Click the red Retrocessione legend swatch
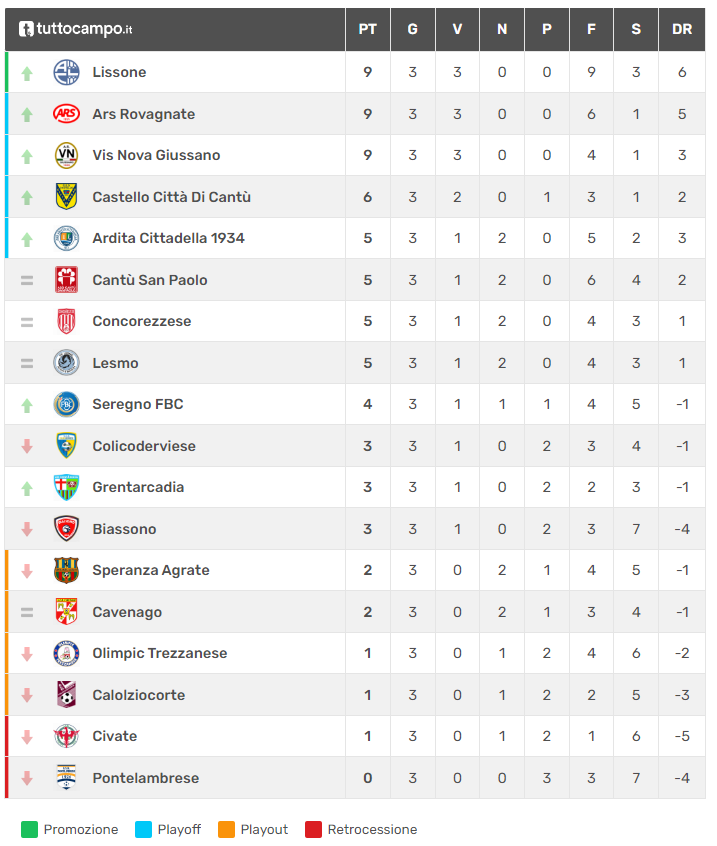The image size is (717, 846). (x=313, y=829)
